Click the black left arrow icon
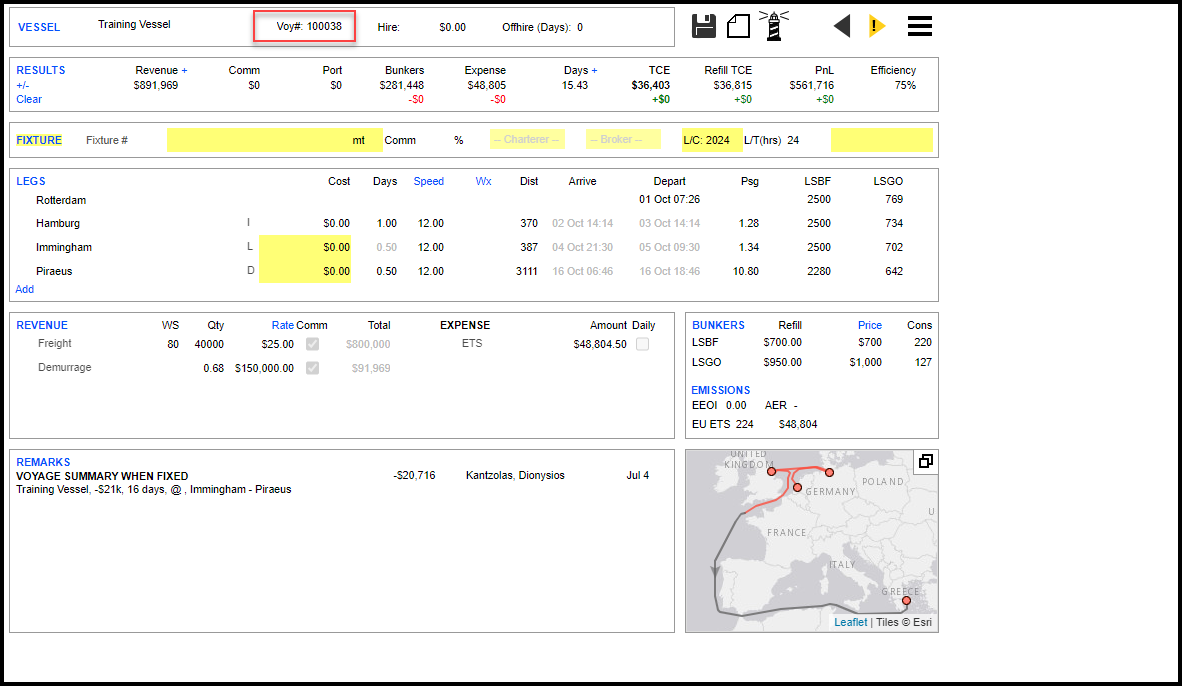1182x686 pixels. [x=842, y=26]
